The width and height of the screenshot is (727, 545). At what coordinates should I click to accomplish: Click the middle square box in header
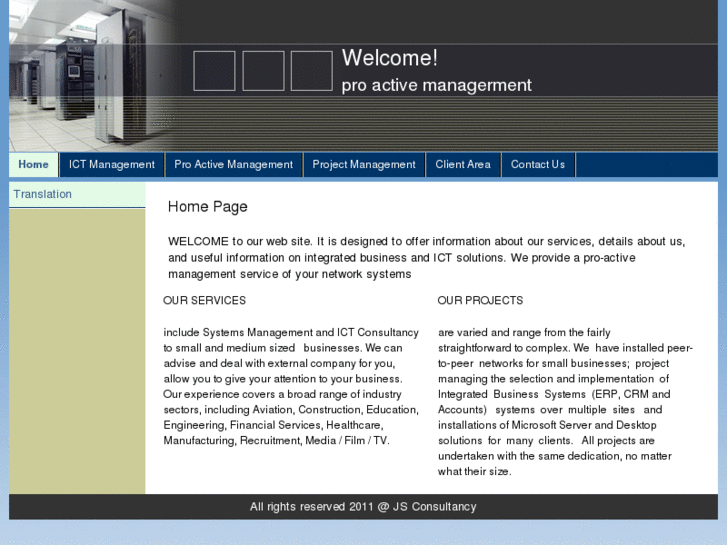pos(263,71)
